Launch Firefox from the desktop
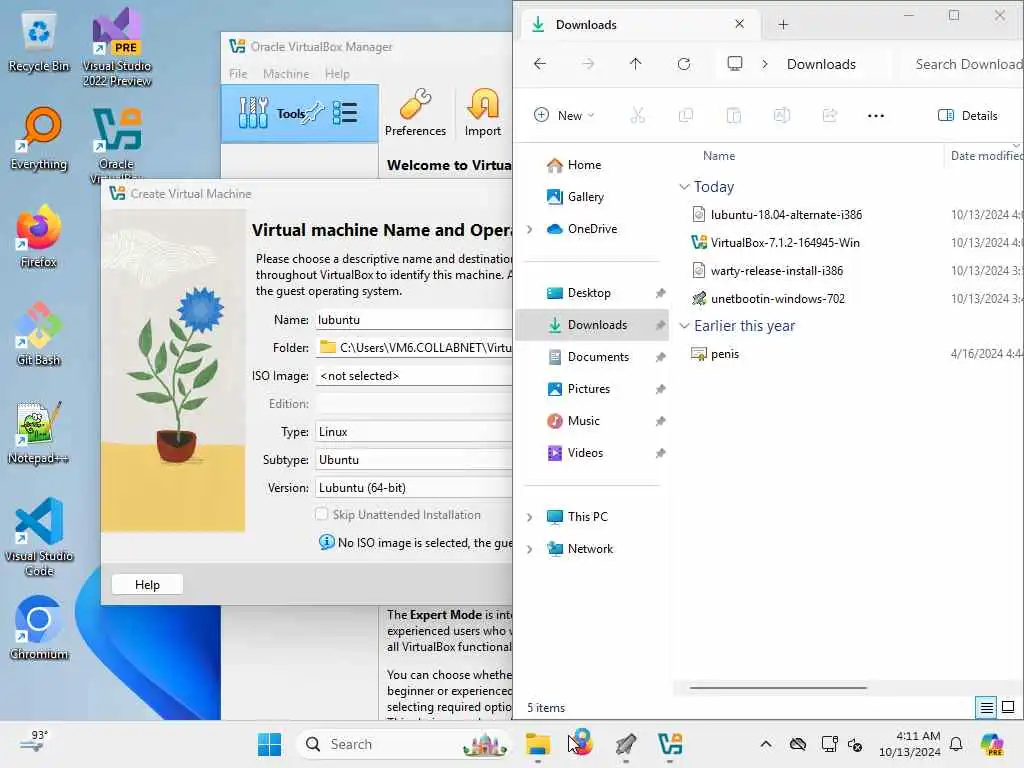The image size is (1024, 768). pos(39,236)
